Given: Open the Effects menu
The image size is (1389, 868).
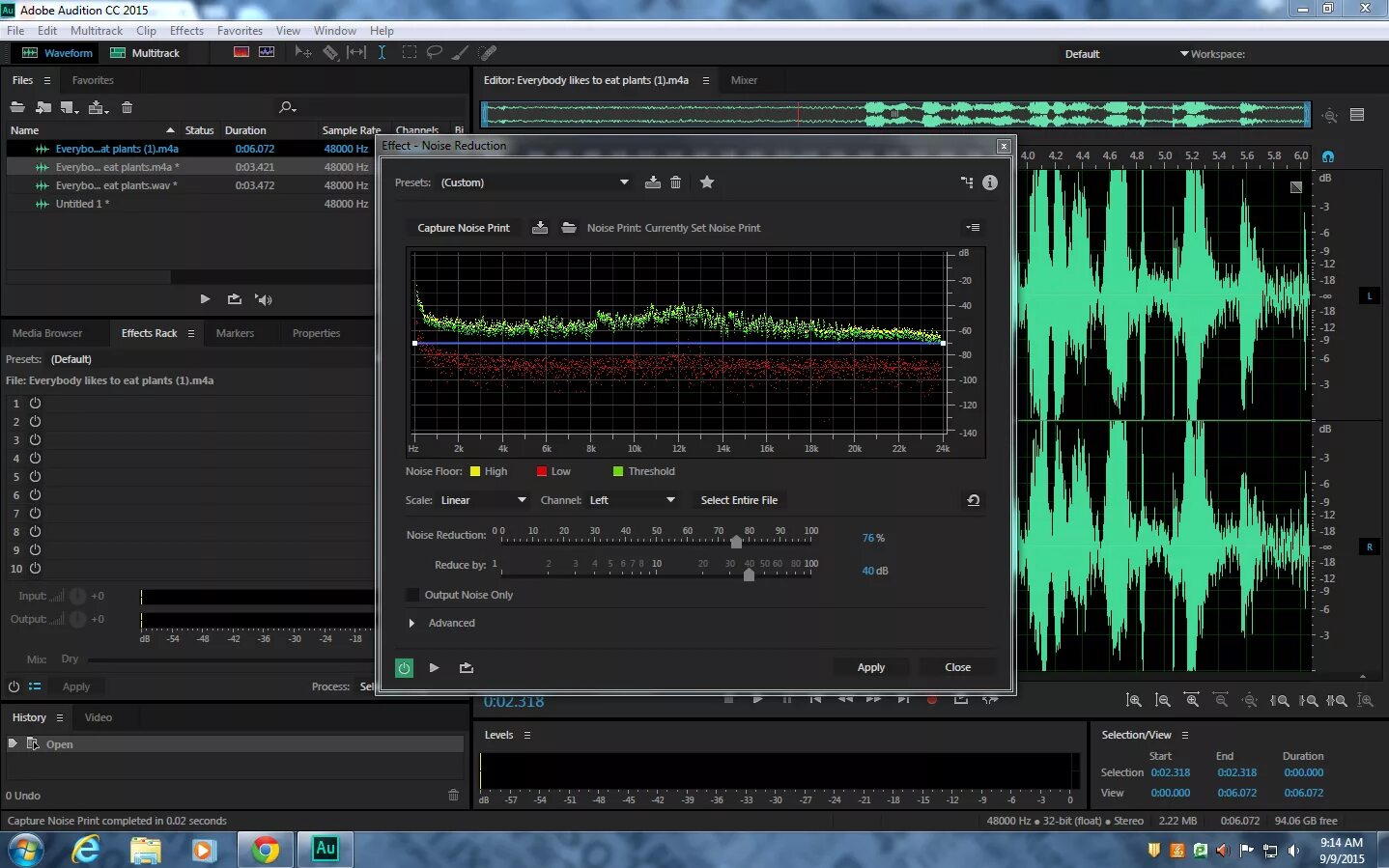Looking at the screenshot, I should pos(186,31).
